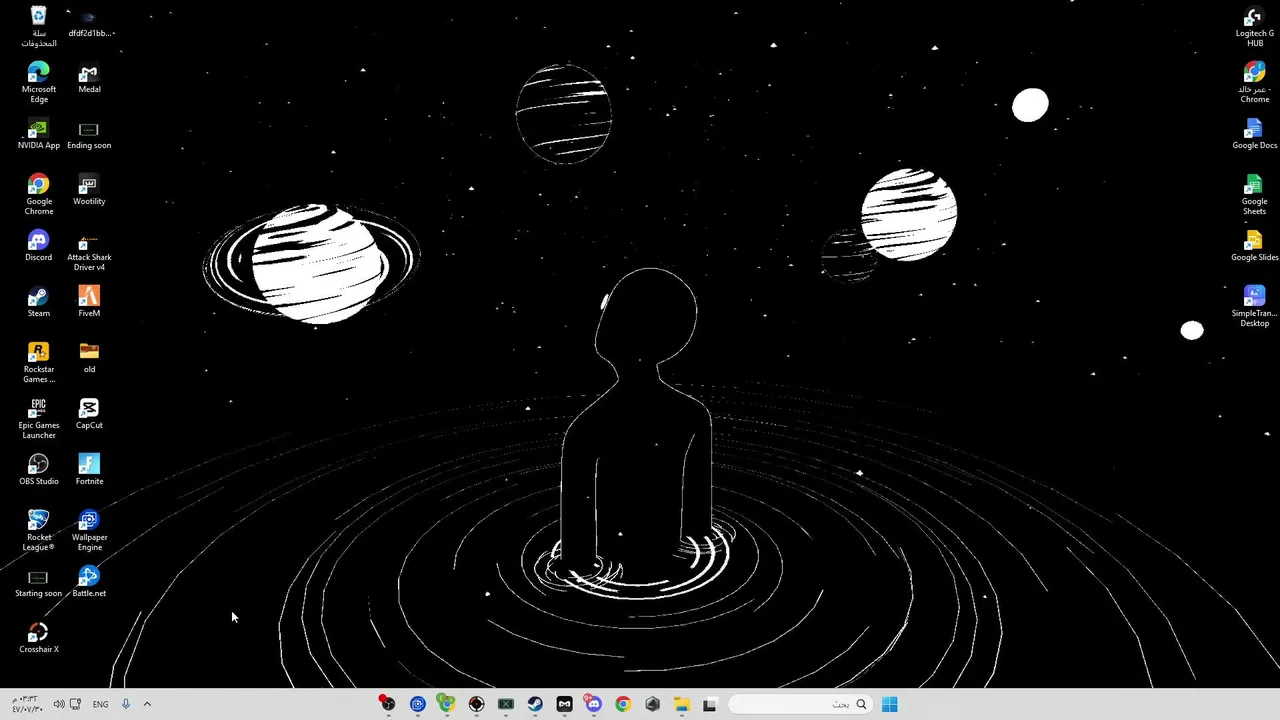Select the folder named old
1280x720 pixels.
(x=89, y=358)
